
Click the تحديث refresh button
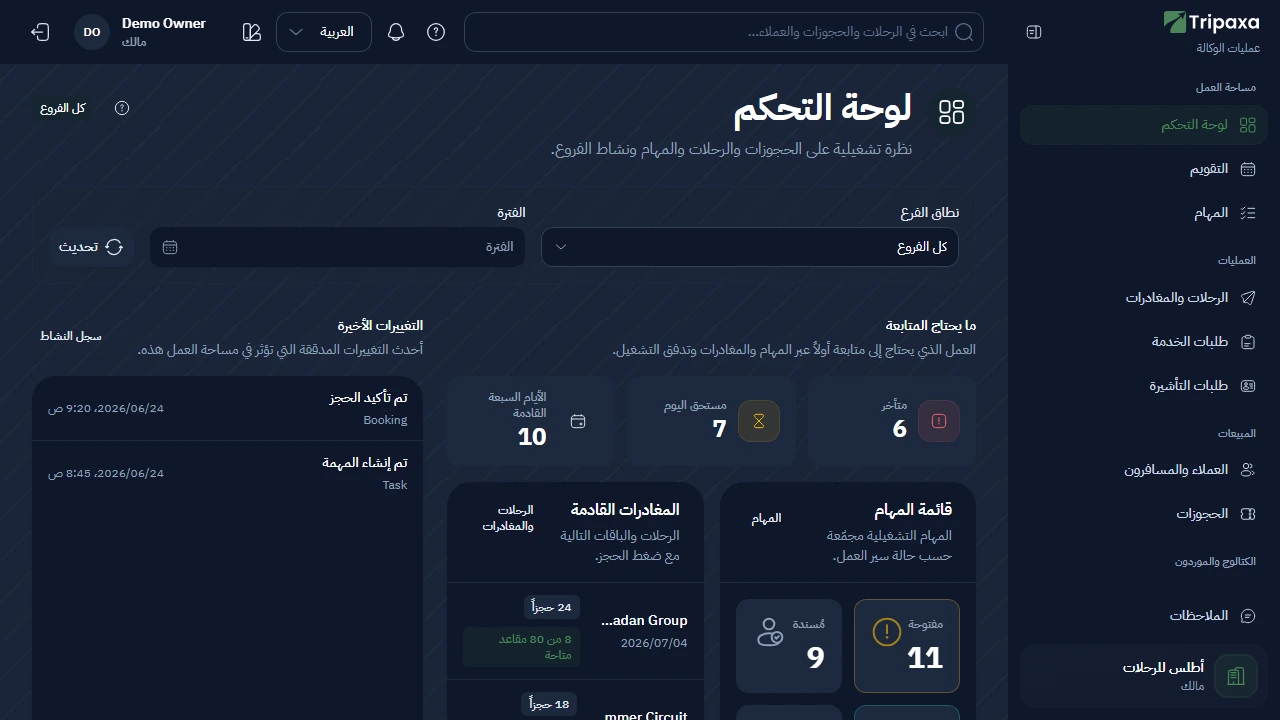[x=91, y=247]
